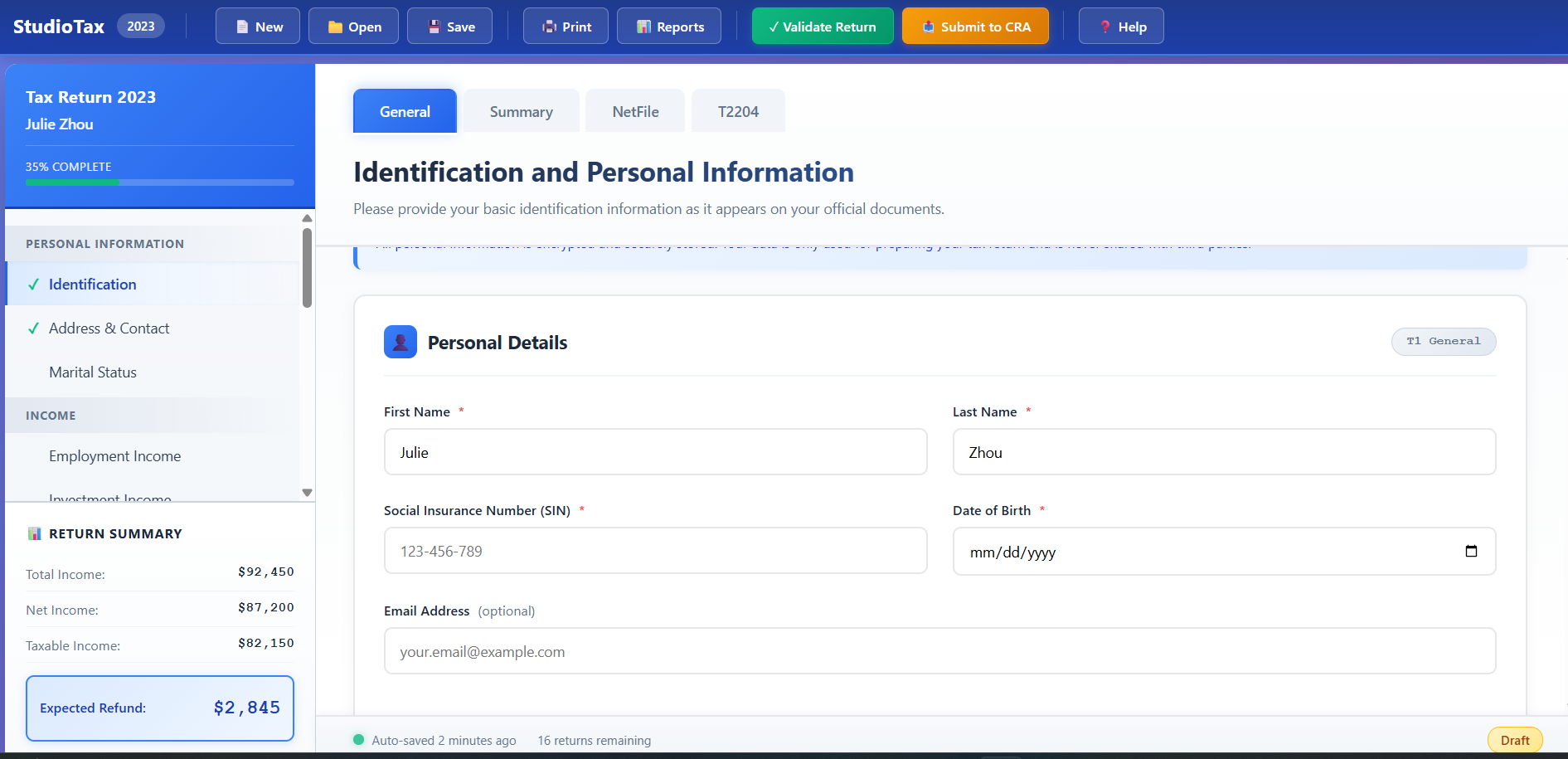The width and height of the screenshot is (1568, 759).
Task: Submit the return to CRA
Action: [975, 26]
